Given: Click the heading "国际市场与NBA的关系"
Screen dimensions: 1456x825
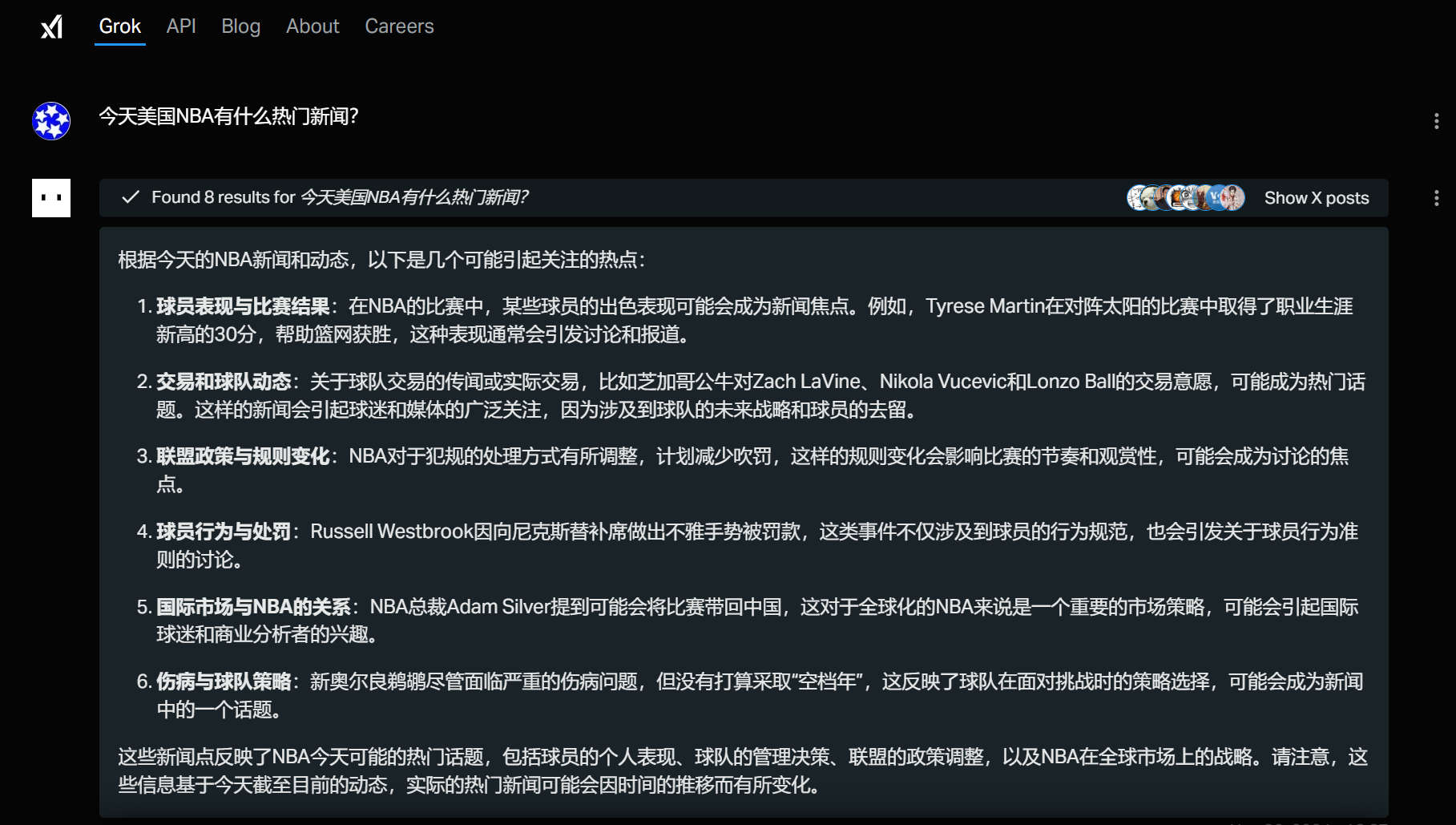Looking at the screenshot, I should click(x=253, y=607).
